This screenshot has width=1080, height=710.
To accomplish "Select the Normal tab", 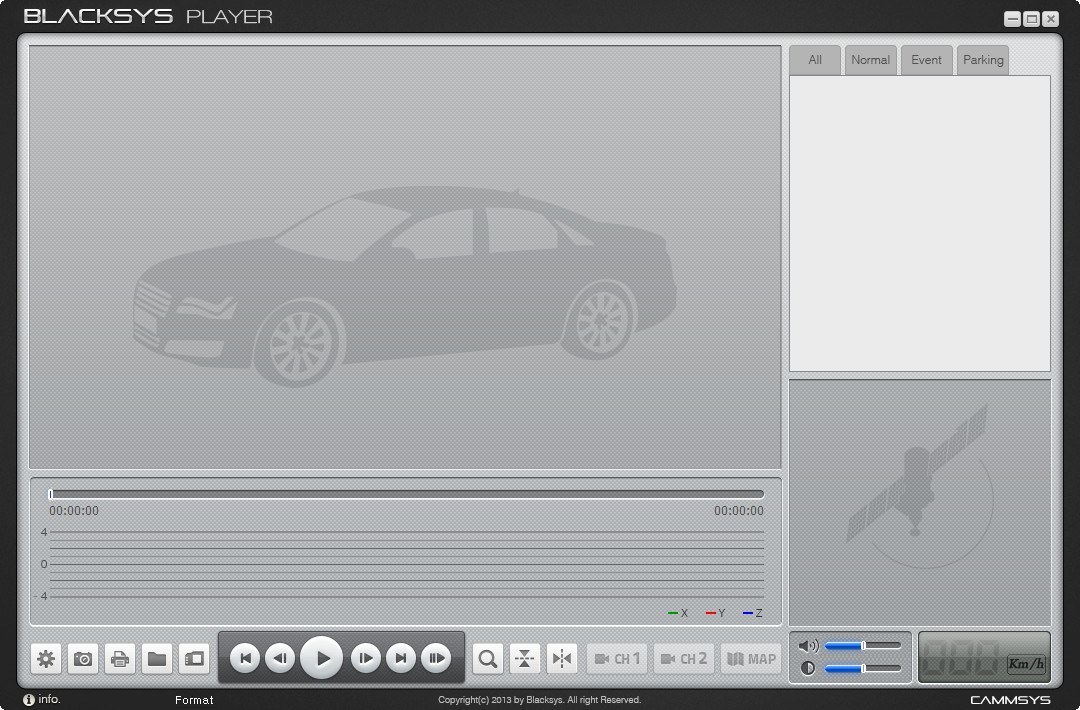I will (871, 60).
